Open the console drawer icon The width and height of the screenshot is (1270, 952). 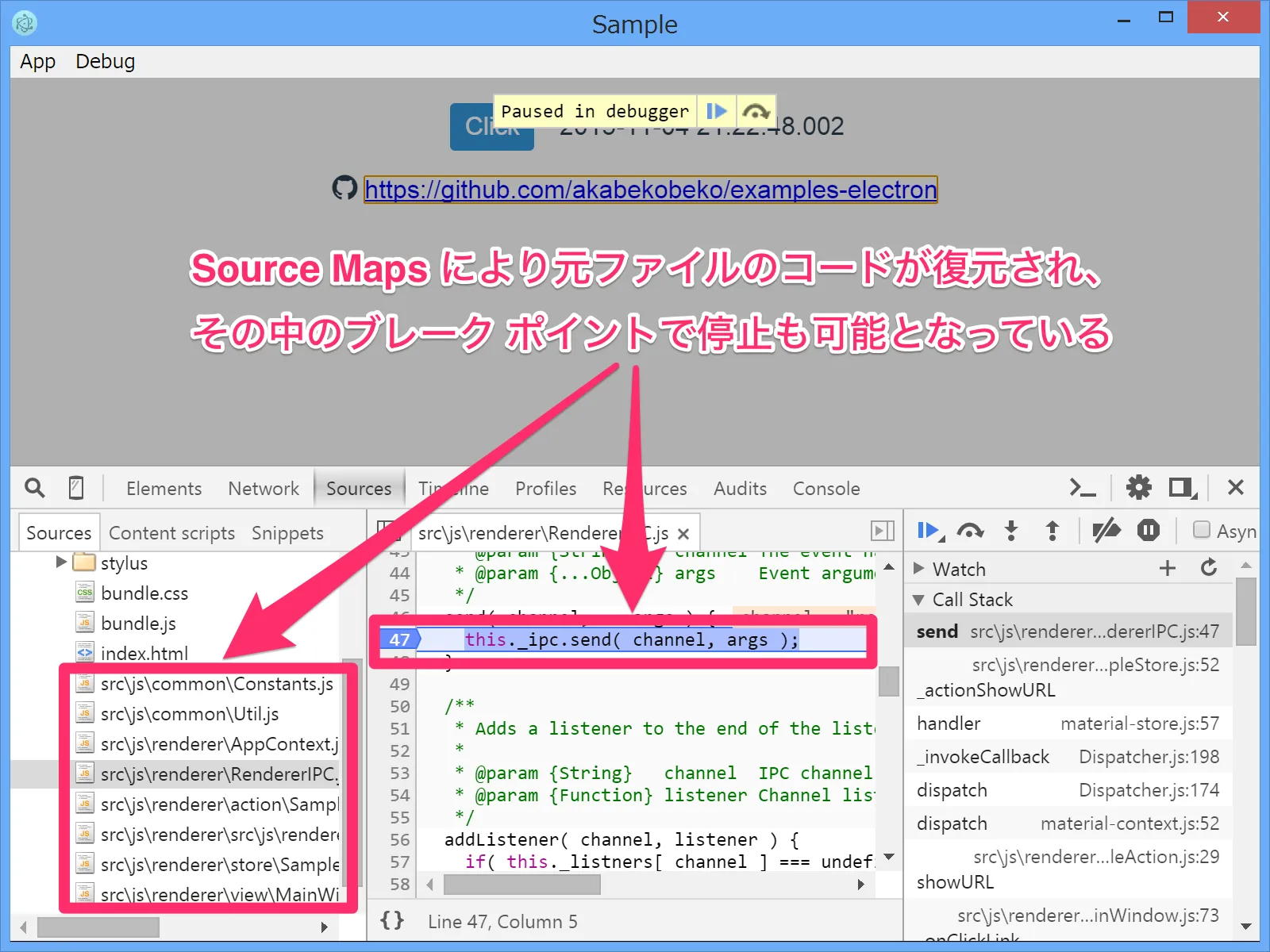[1083, 487]
